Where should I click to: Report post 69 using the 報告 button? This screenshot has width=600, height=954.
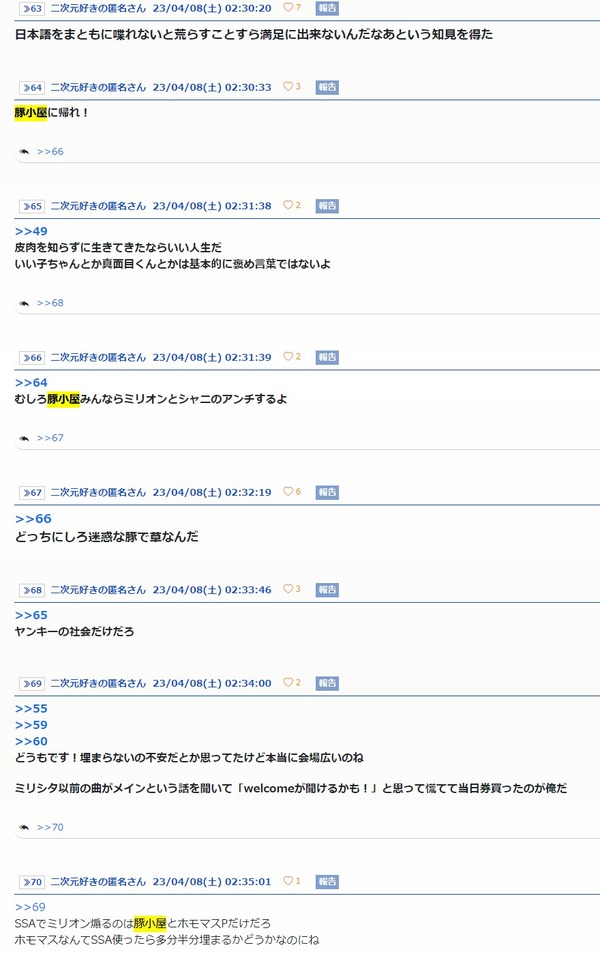[x=327, y=683]
